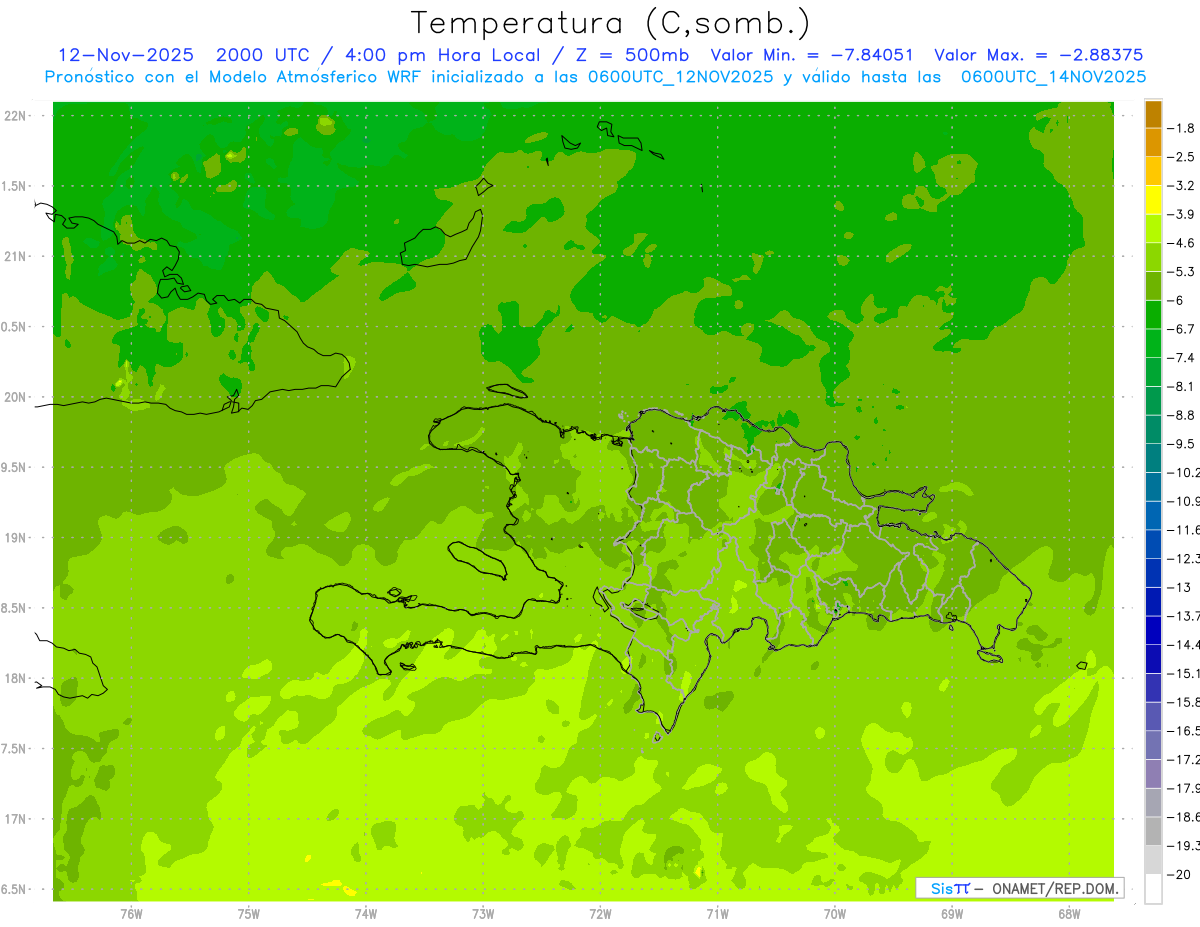
Task: Click the '21N' latitude axis label
Action: click(x=16, y=256)
